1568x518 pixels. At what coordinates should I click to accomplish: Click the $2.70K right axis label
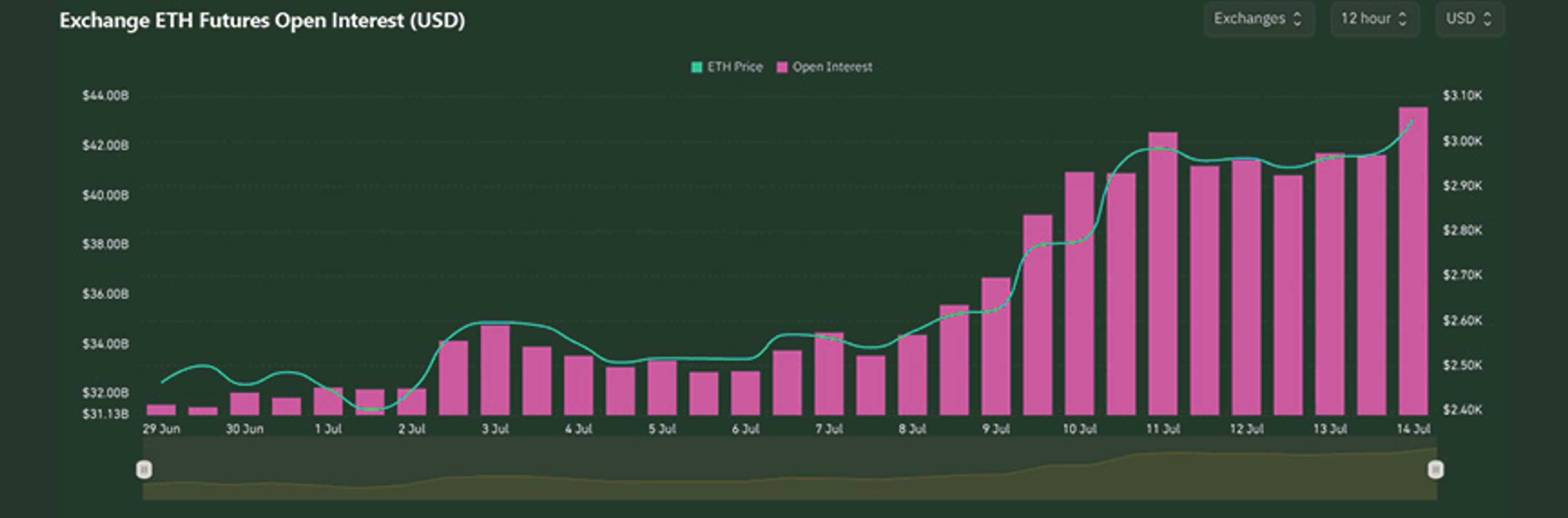pyautogui.click(x=1462, y=275)
